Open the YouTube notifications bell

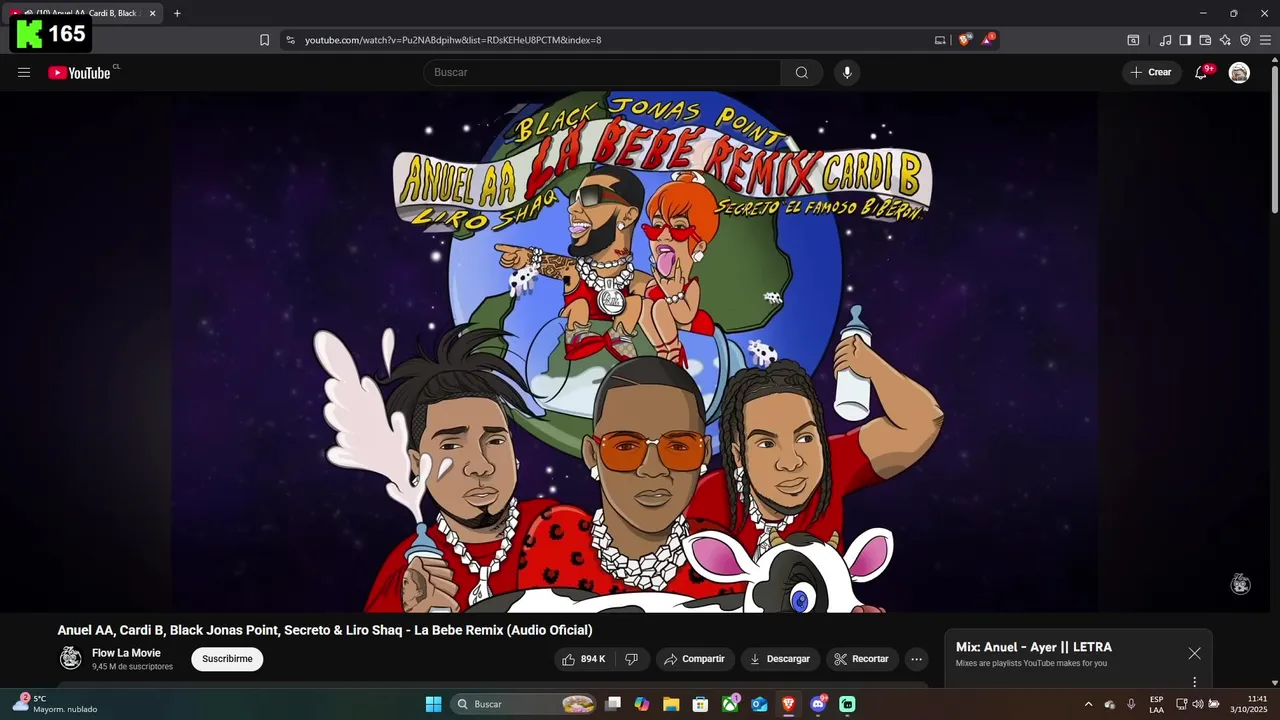(x=1201, y=72)
